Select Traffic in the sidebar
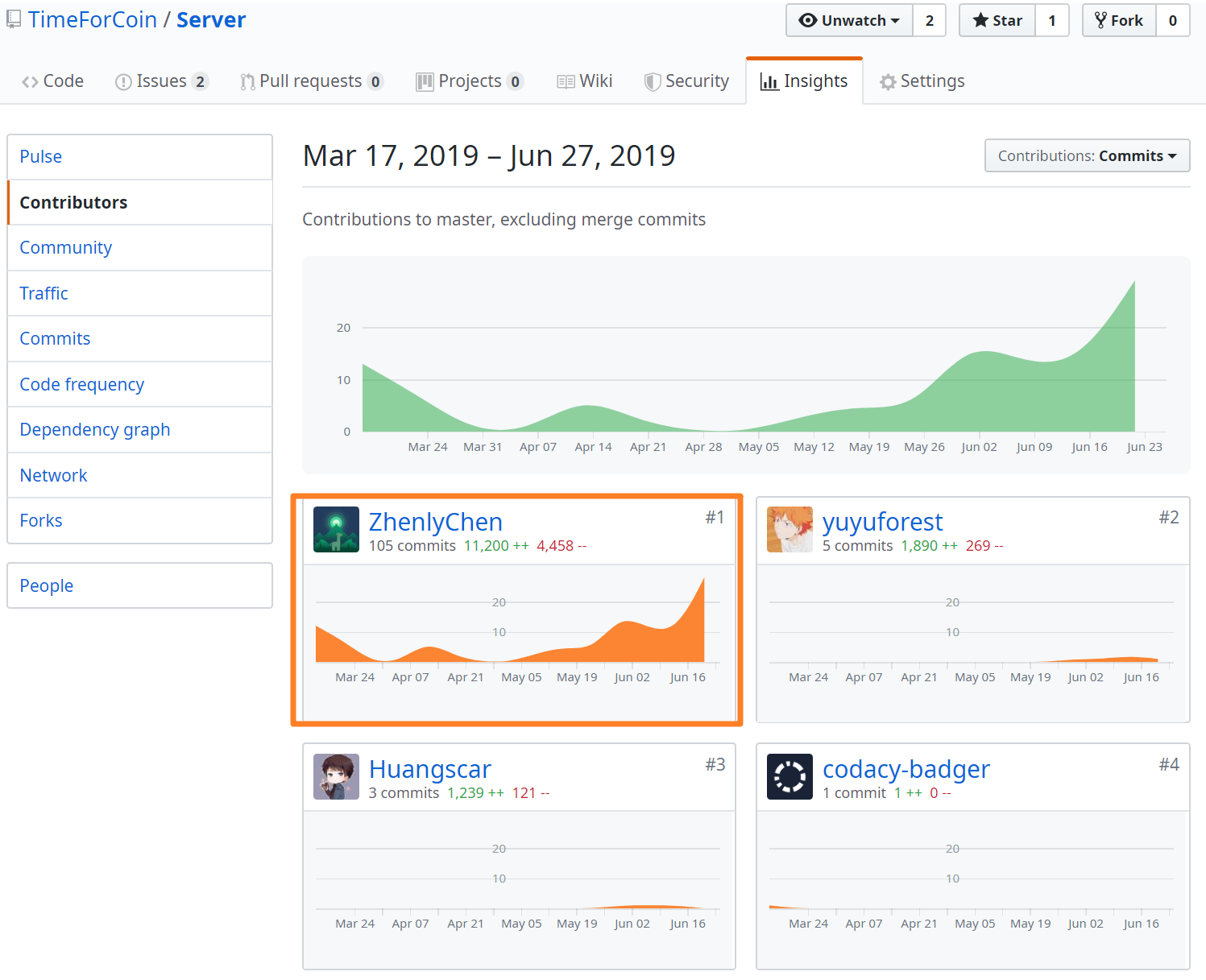1206x980 pixels. click(x=140, y=293)
